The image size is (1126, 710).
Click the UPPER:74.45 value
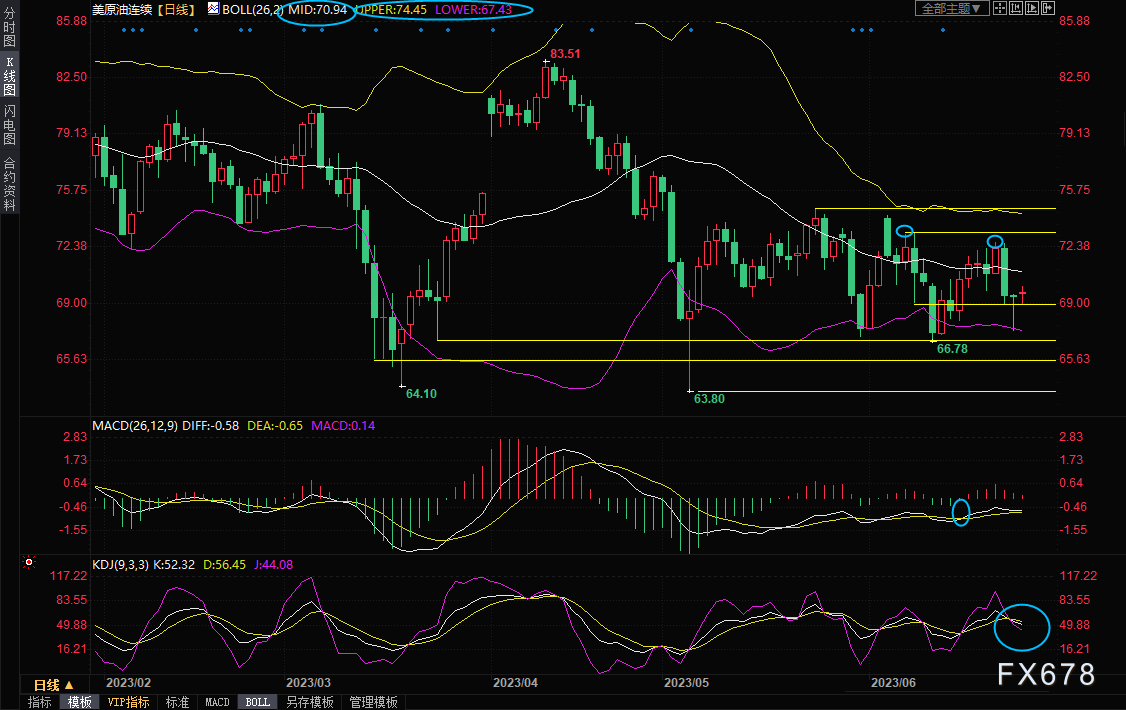click(392, 9)
